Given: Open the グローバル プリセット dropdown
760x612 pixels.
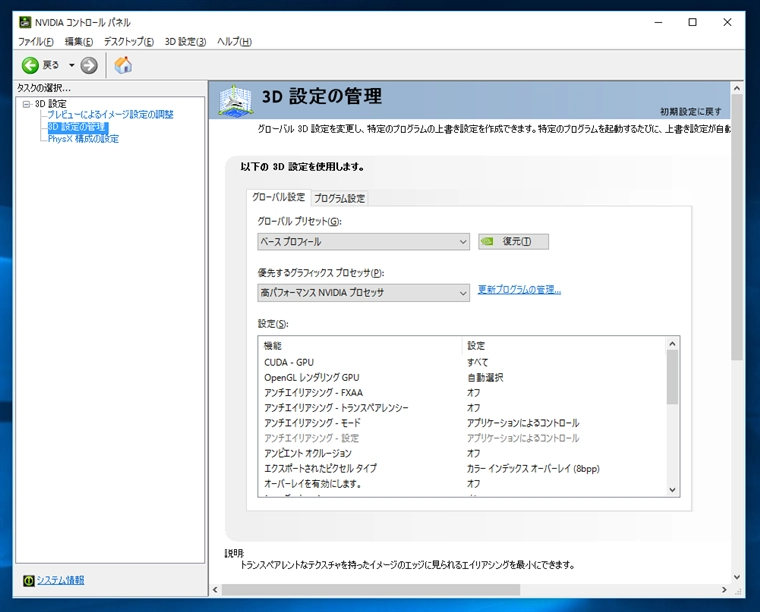Looking at the screenshot, I should click(x=364, y=242).
